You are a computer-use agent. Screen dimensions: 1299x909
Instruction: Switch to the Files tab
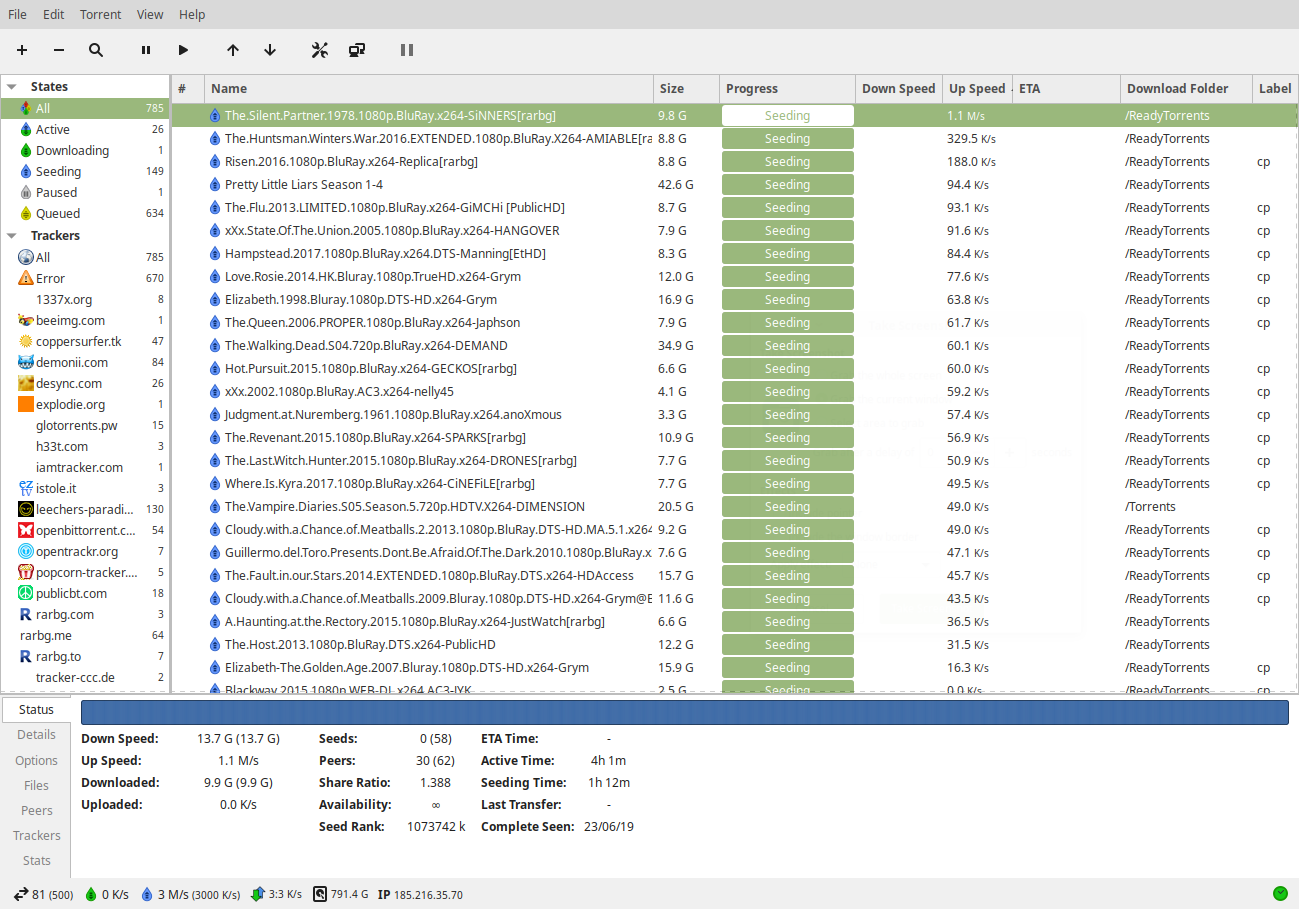coord(36,785)
